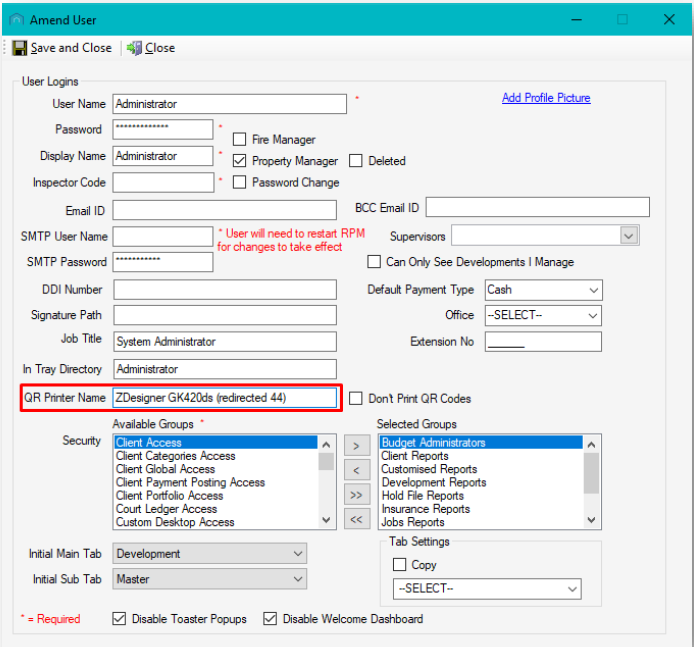Click the Close toolbar text label

point(160,48)
